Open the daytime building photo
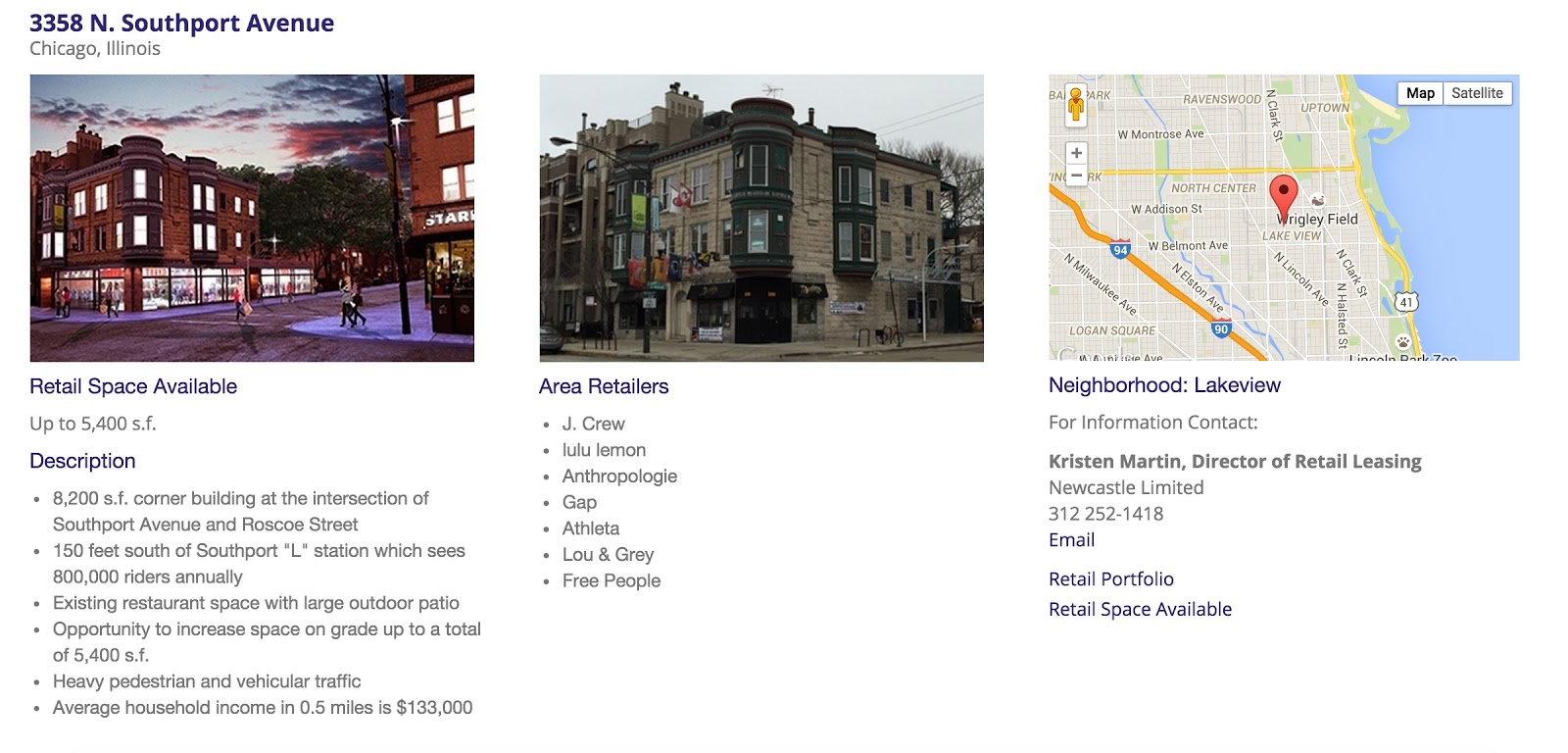Screen dimensions: 1568x753 pyautogui.click(x=760, y=218)
